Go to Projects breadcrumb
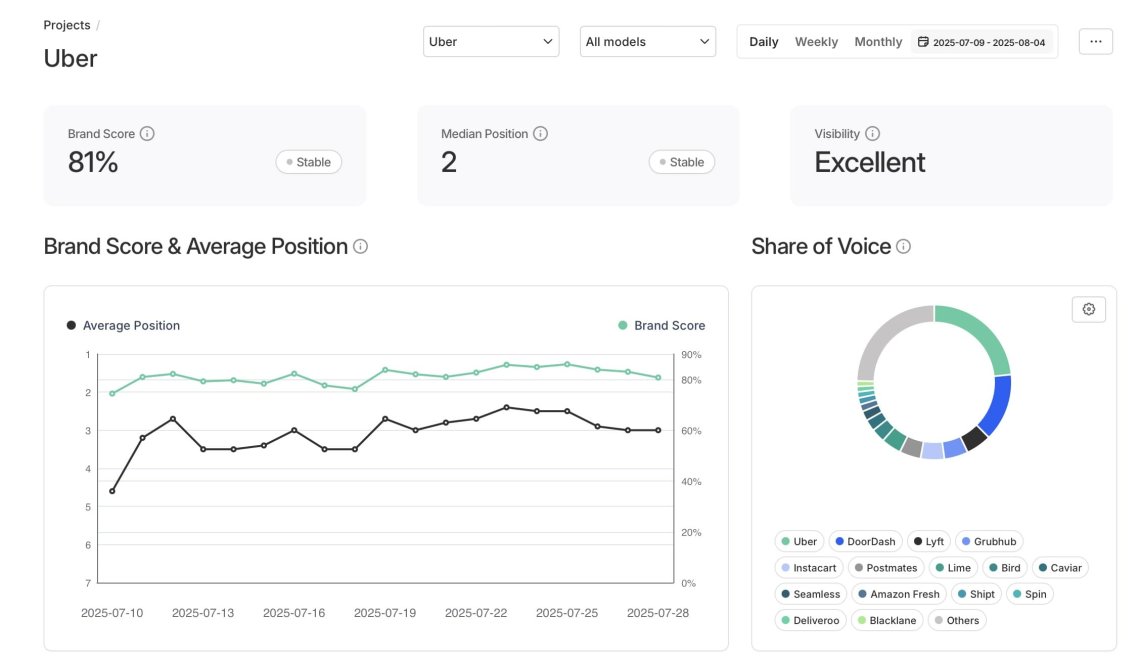 point(67,25)
